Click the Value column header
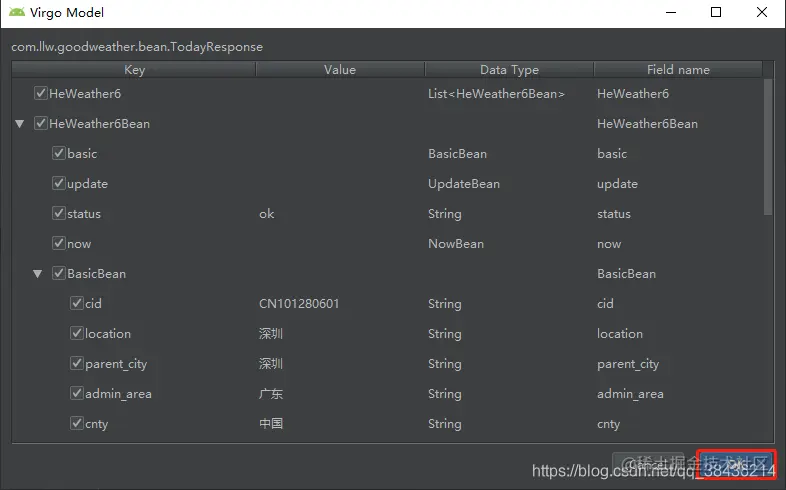This screenshot has width=786, height=490. 340,70
